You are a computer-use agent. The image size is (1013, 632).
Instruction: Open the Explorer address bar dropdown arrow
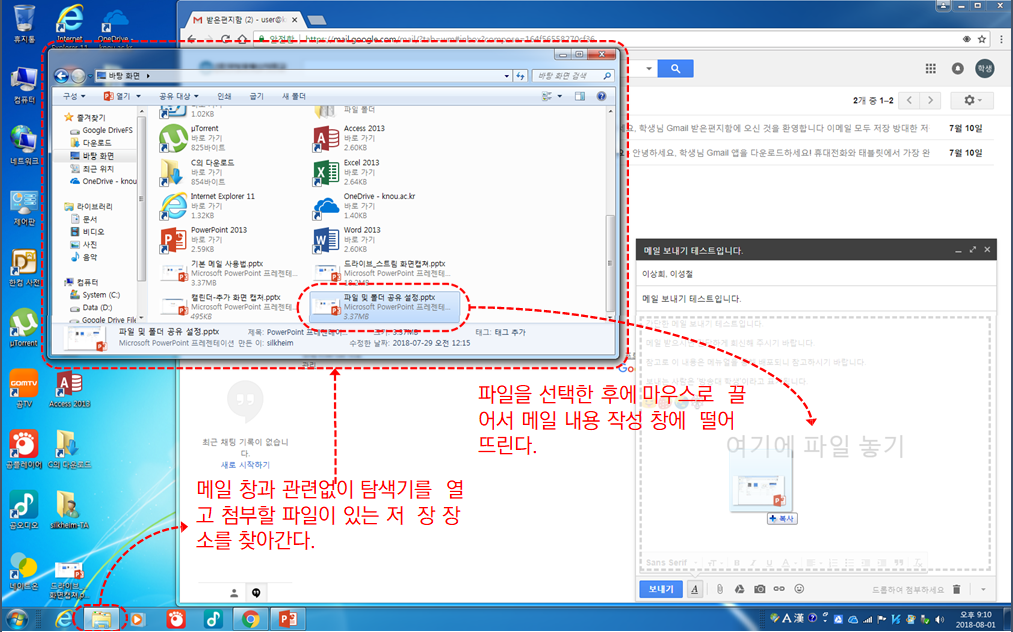click(x=506, y=76)
